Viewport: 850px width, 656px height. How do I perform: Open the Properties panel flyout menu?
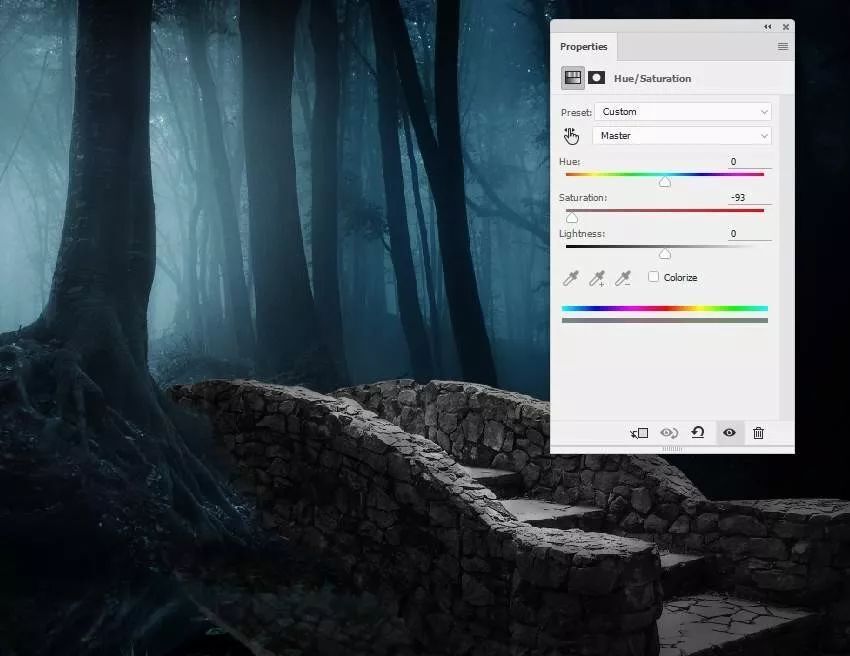[x=783, y=47]
